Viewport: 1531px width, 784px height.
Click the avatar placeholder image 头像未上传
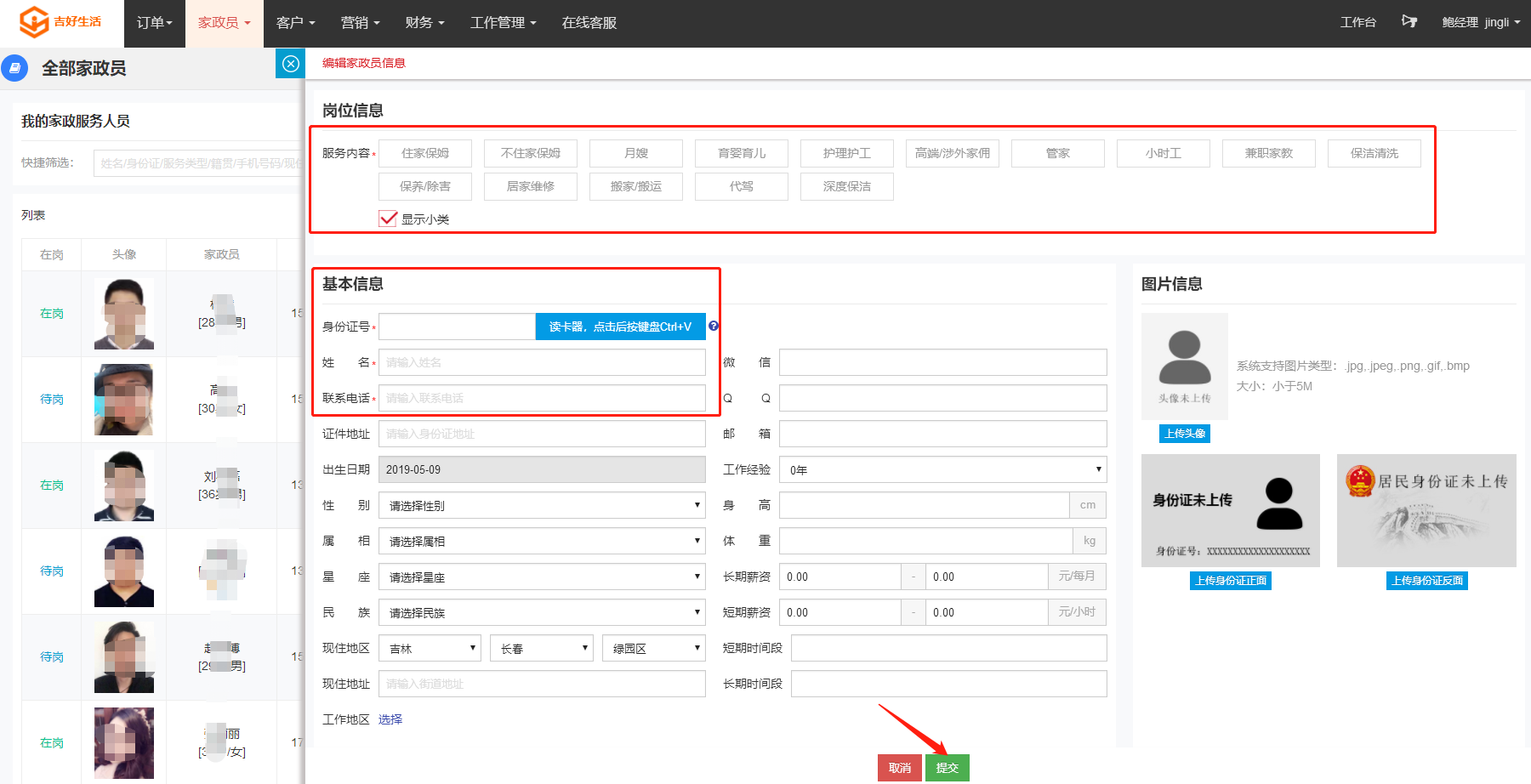(x=1185, y=366)
